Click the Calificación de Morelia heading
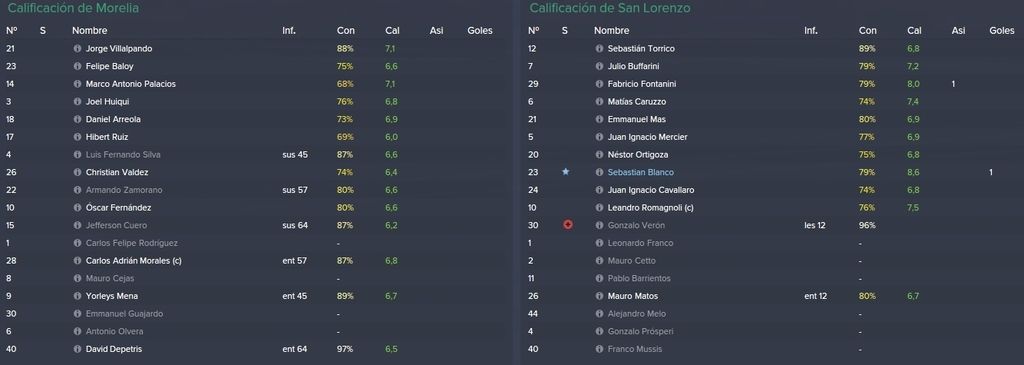Image resolution: width=1024 pixels, height=365 pixels. click(72, 8)
